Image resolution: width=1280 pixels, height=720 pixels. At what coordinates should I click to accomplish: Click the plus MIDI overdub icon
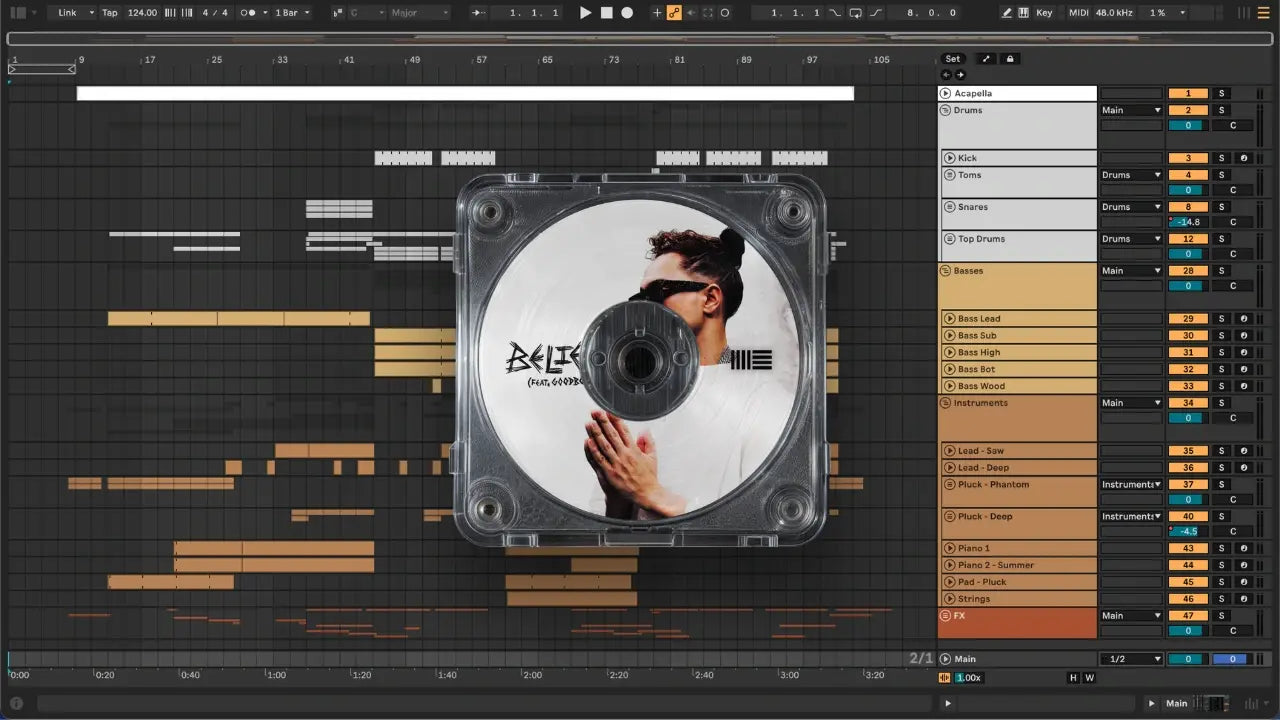[x=657, y=13]
